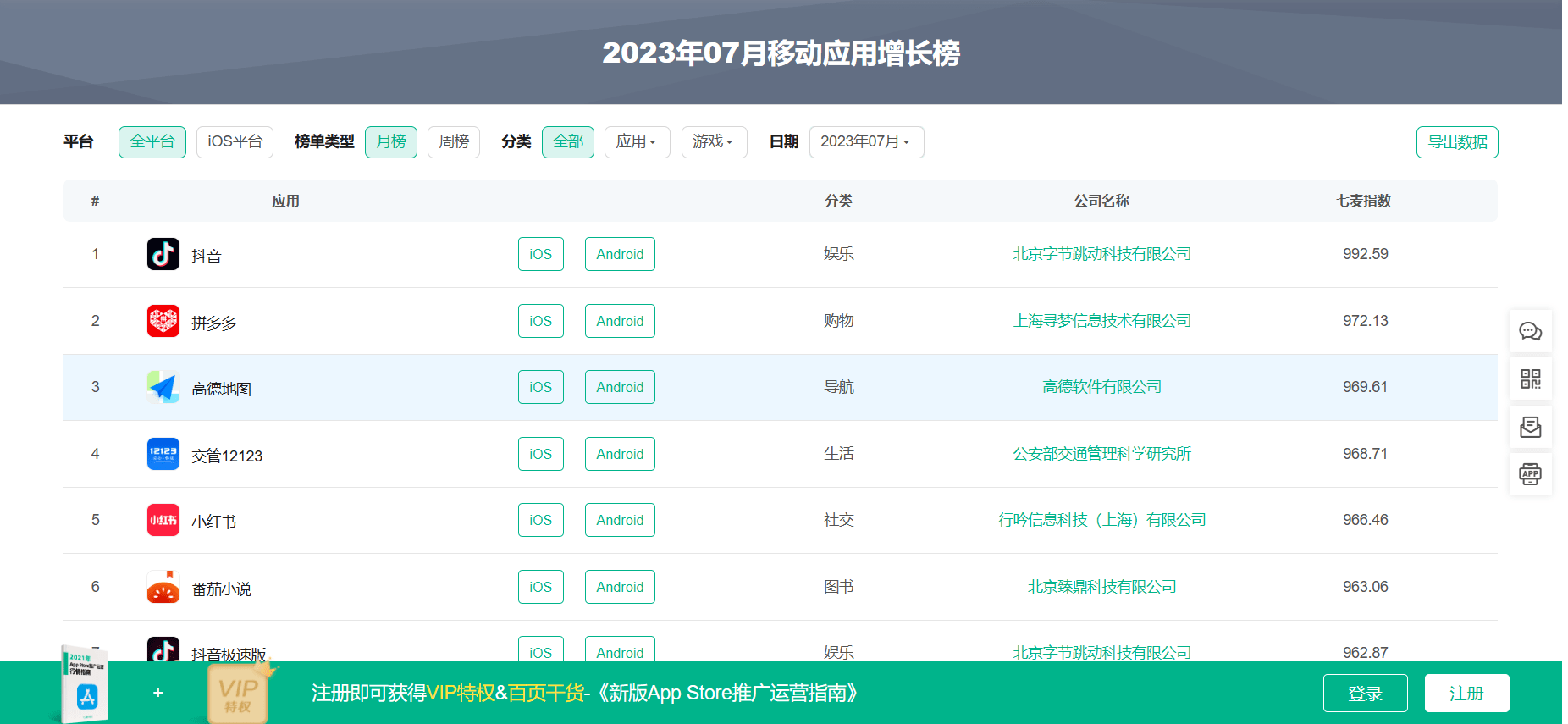This screenshot has width=1568, height=724.
Task: Click iOS button for 高德地图
Action: click(541, 387)
